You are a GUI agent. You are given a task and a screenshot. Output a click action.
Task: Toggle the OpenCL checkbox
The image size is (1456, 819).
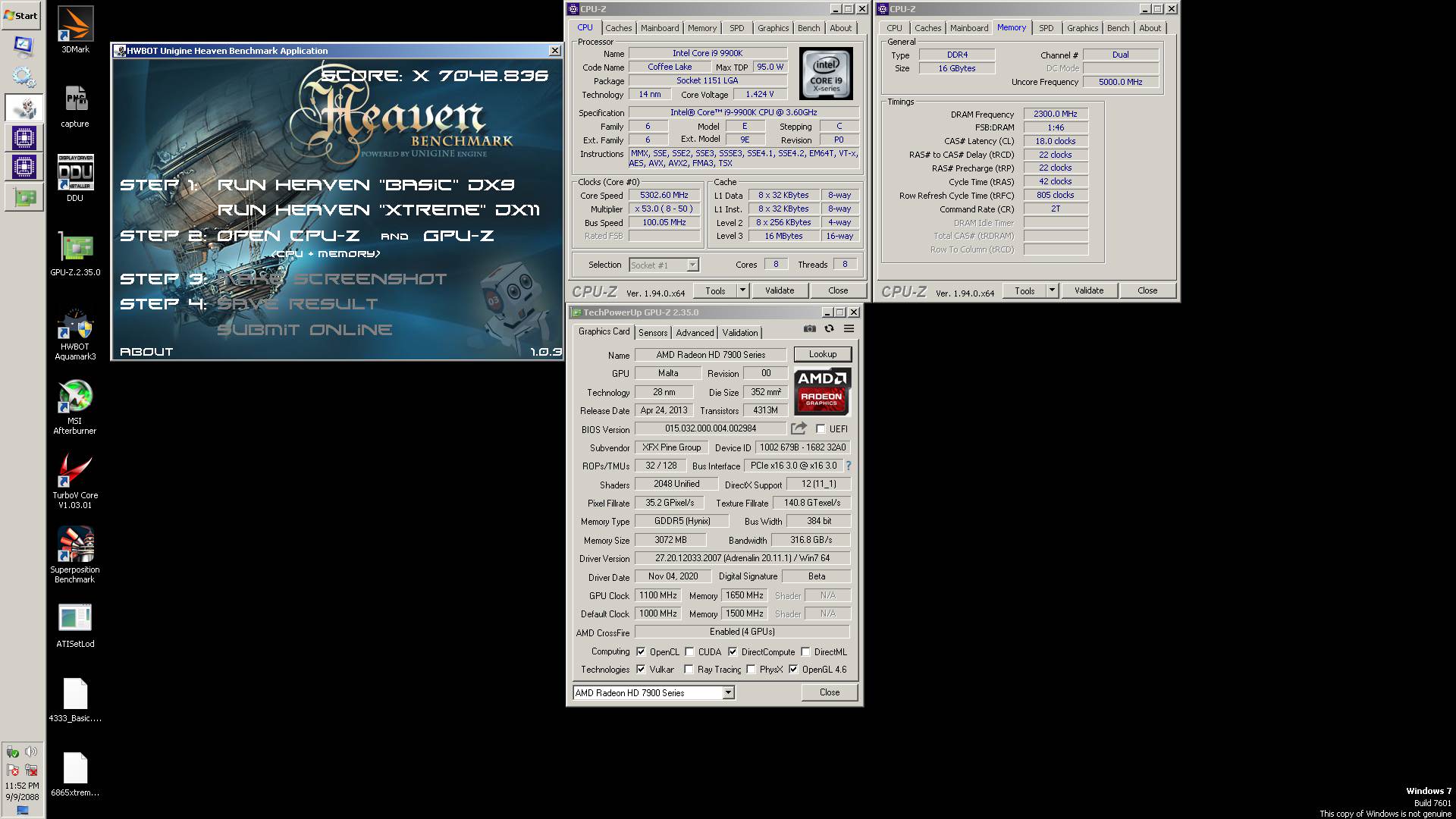click(x=641, y=651)
